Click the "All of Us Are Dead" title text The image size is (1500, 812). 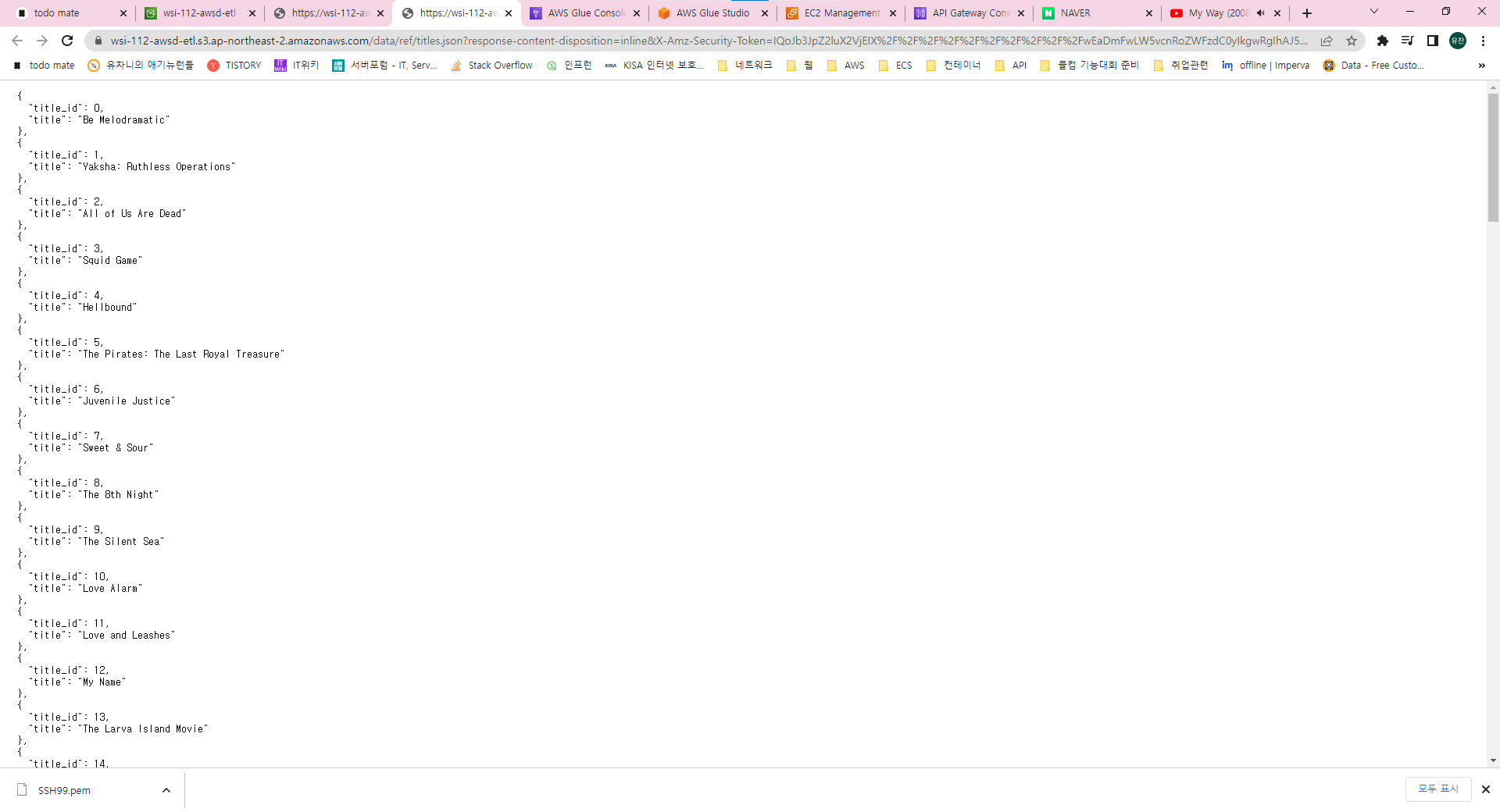coord(132,214)
